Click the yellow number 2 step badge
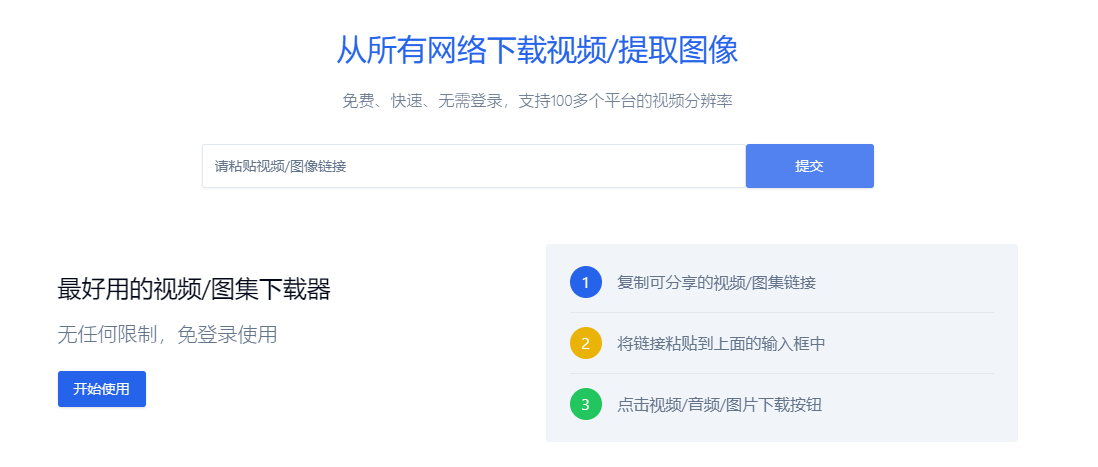The width and height of the screenshot is (1098, 467). point(585,343)
